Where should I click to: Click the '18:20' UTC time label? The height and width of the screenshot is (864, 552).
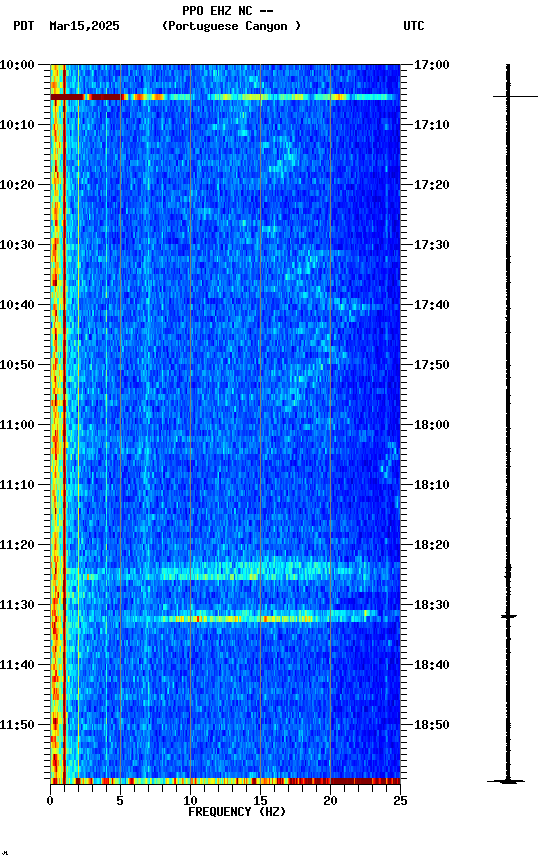click(431, 545)
